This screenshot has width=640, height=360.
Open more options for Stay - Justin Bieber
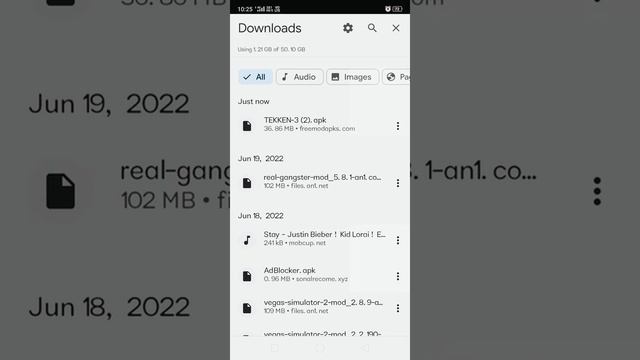398,240
